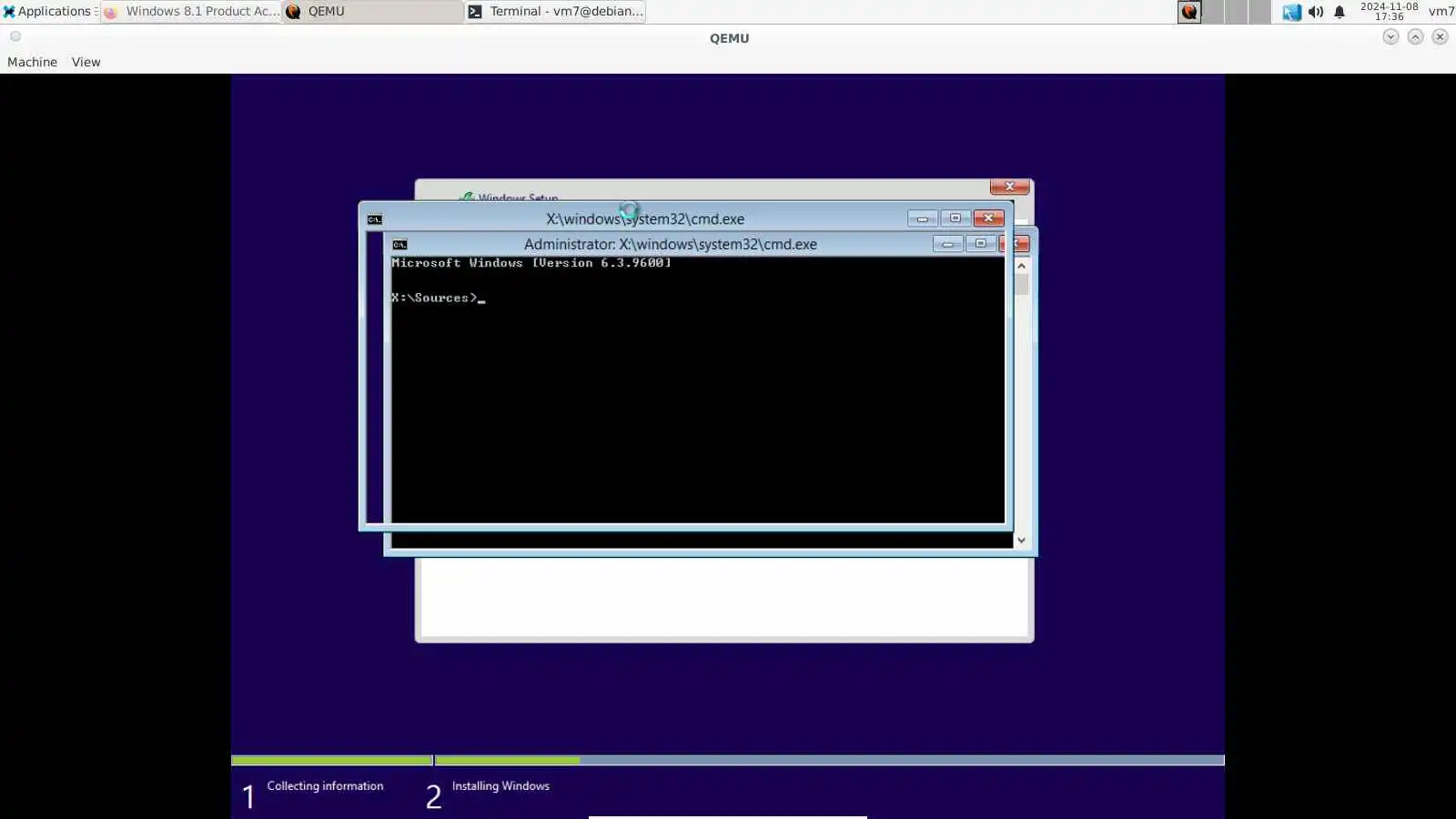The height and width of the screenshot is (819, 1456).
Task: Click the QEMU taskbar button
Action: pyautogui.click(x=373, y=12)
